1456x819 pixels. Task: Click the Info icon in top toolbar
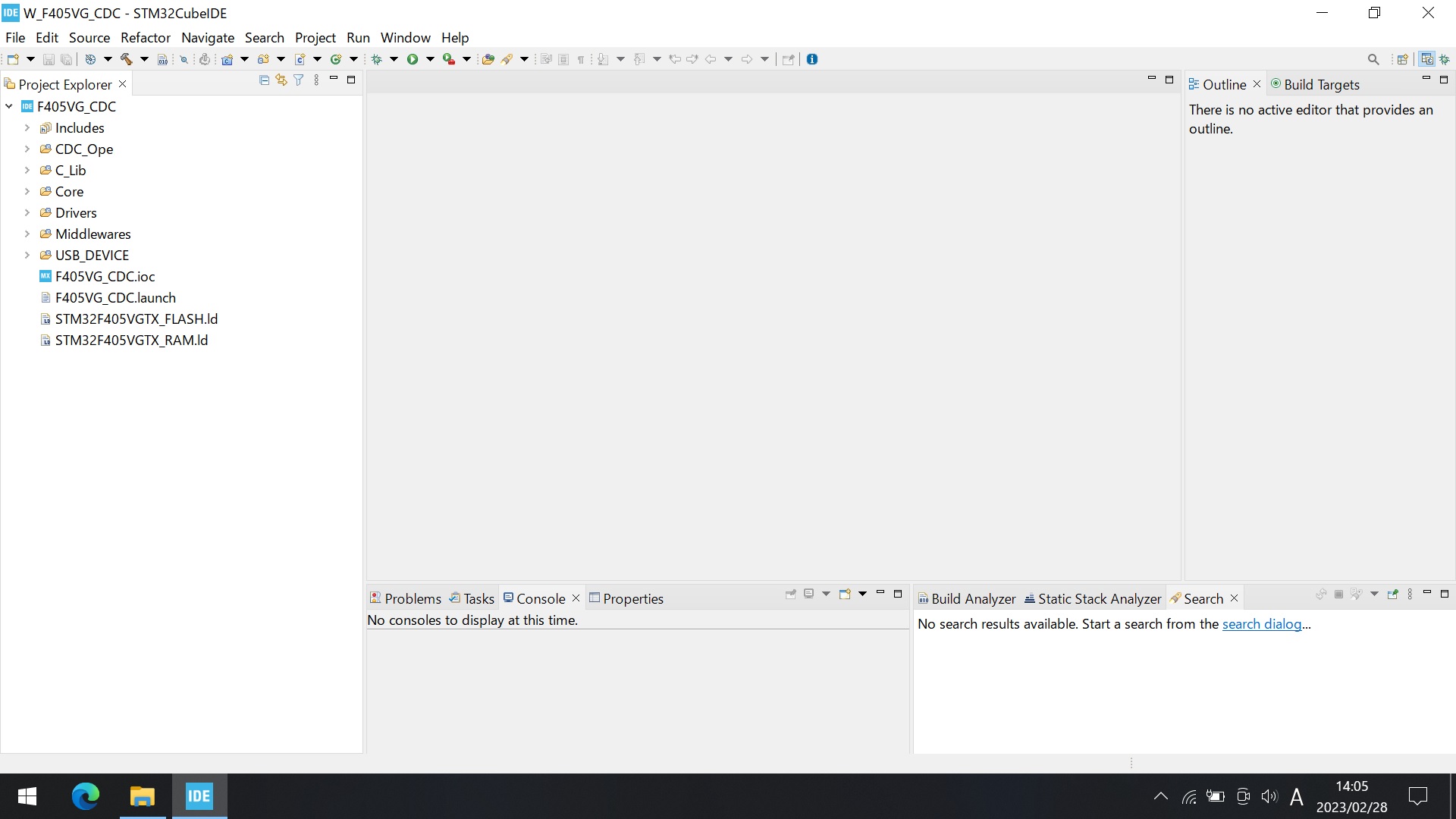[x=812, y=59]
